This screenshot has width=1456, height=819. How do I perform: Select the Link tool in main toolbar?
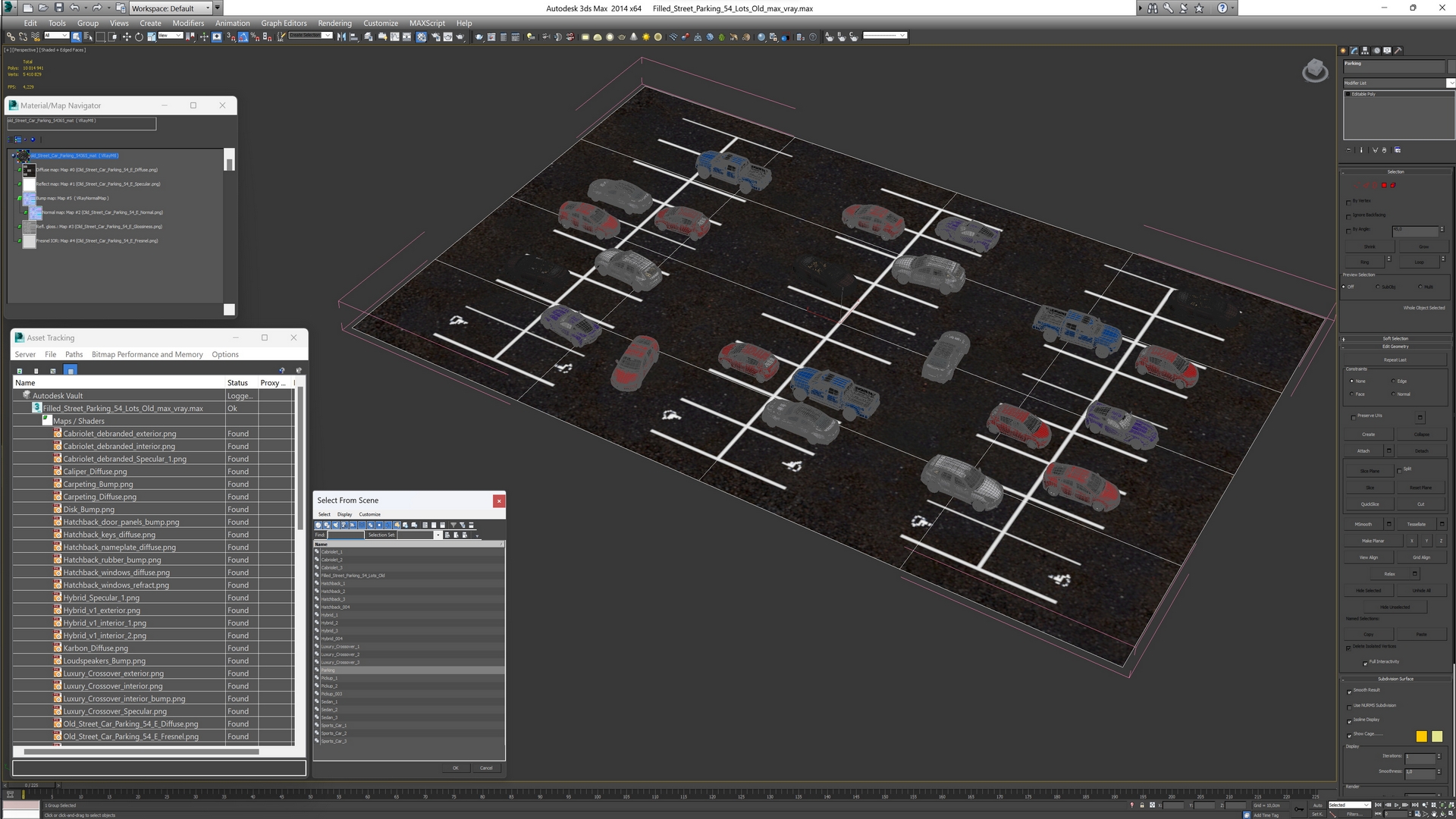(x=10, y=36)
